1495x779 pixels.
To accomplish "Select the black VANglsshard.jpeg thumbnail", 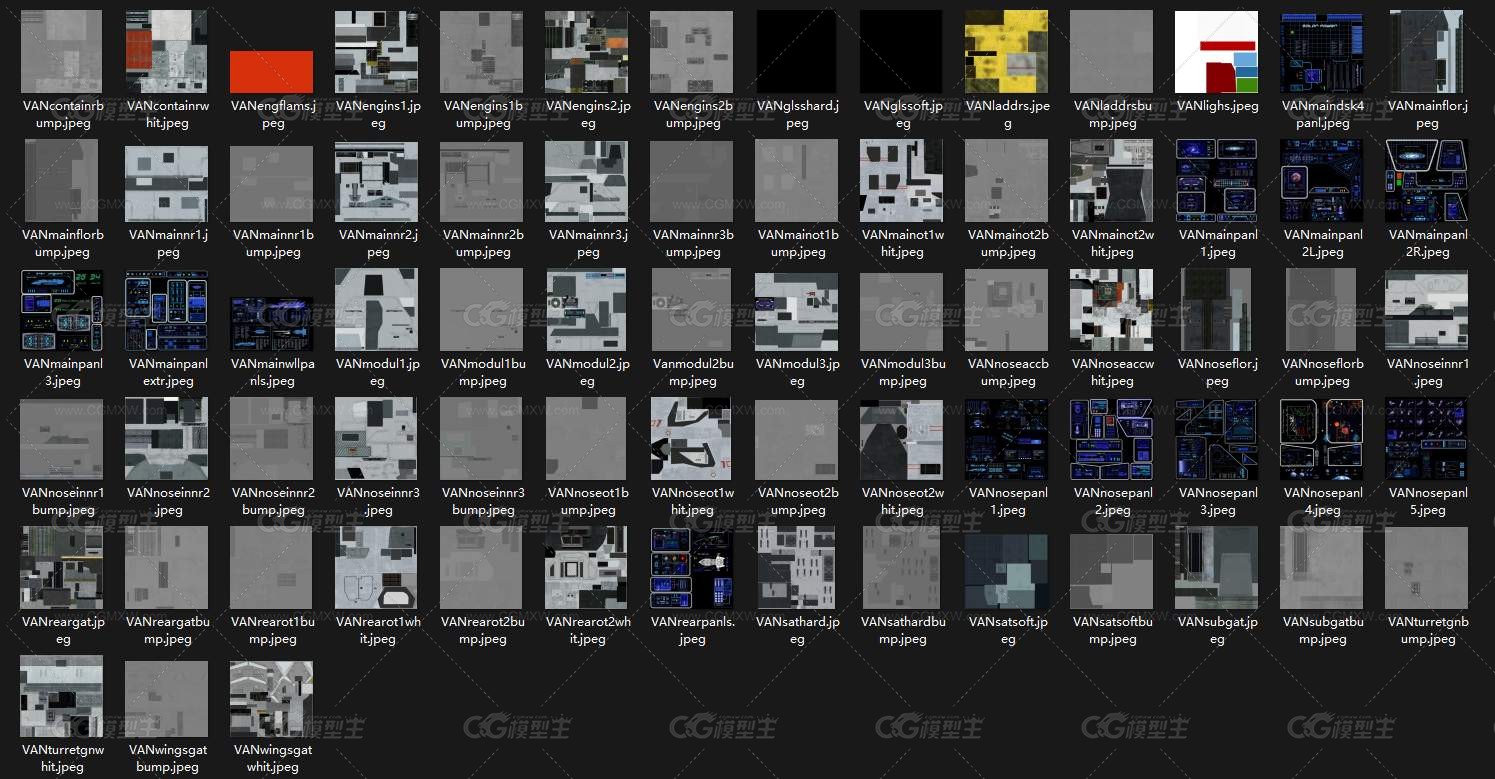I will pos(797,52).
